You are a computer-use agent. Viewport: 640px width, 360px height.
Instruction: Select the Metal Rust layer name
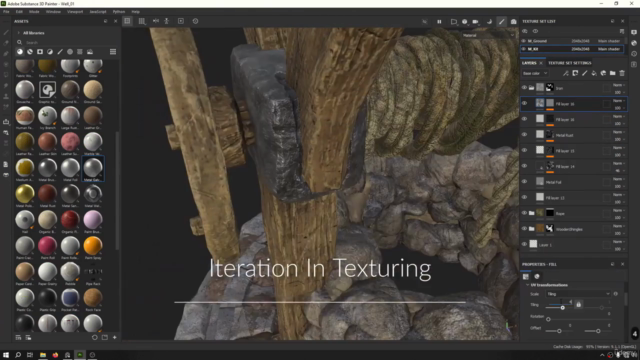564,135
